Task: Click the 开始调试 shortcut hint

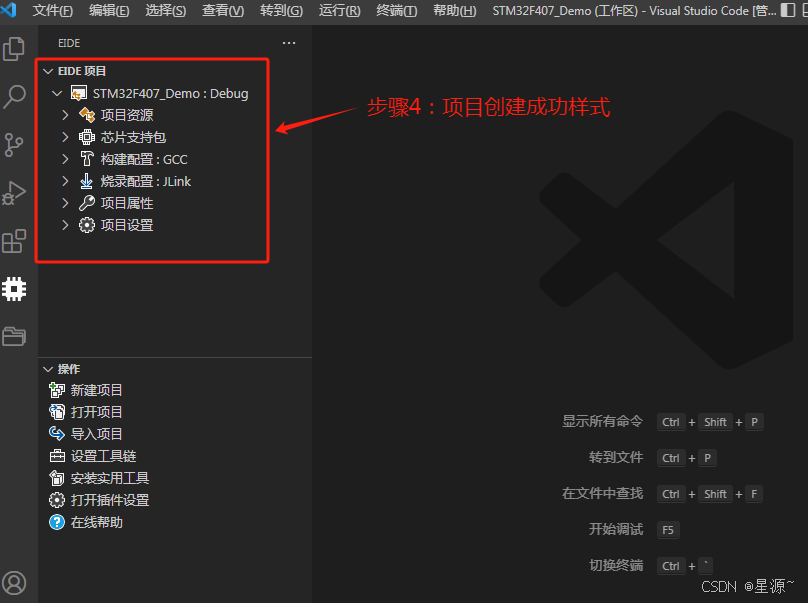Action: coord(616,529)
